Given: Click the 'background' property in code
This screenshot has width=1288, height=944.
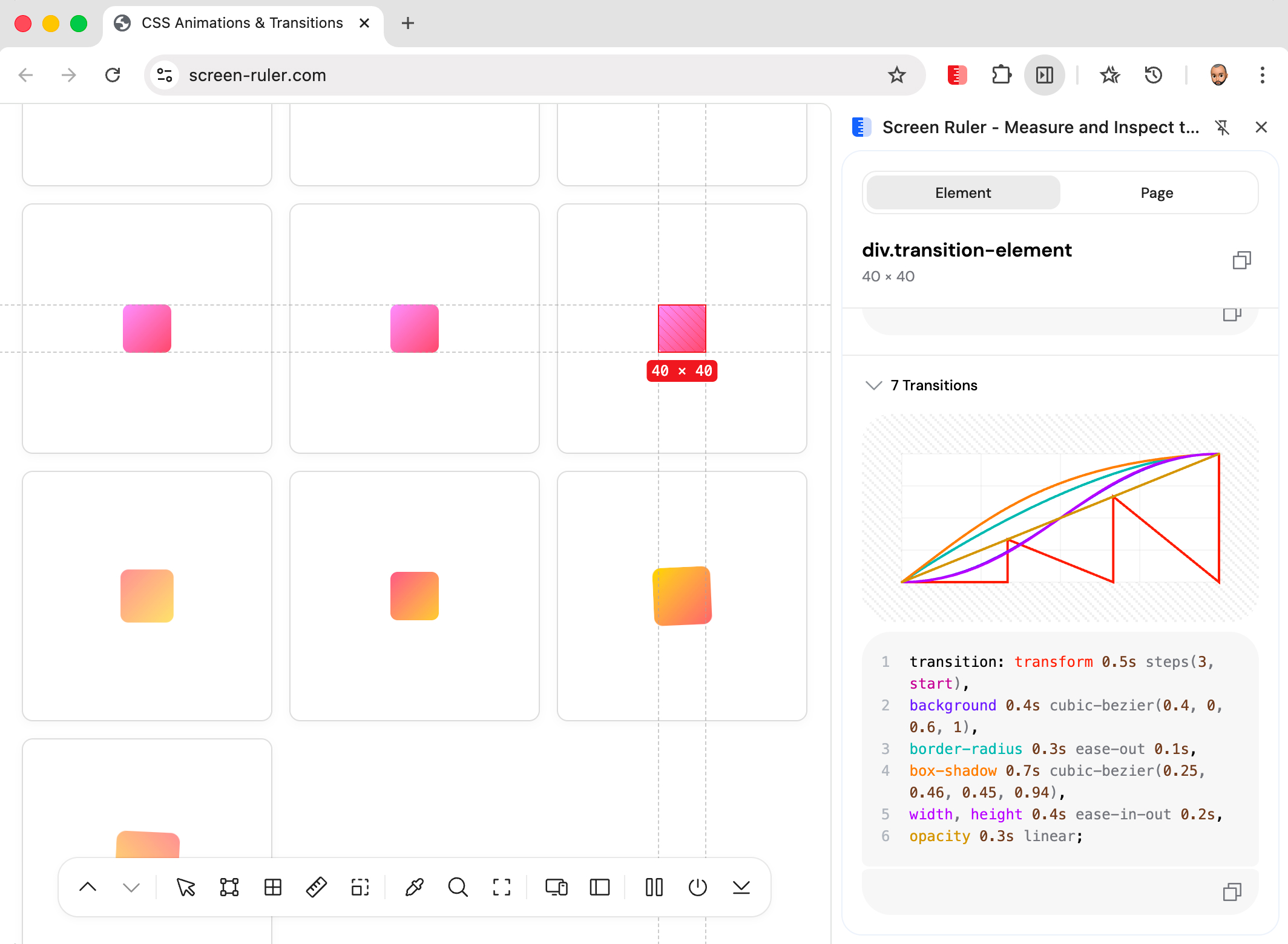Looking at the screenshot, I should 953,705.
